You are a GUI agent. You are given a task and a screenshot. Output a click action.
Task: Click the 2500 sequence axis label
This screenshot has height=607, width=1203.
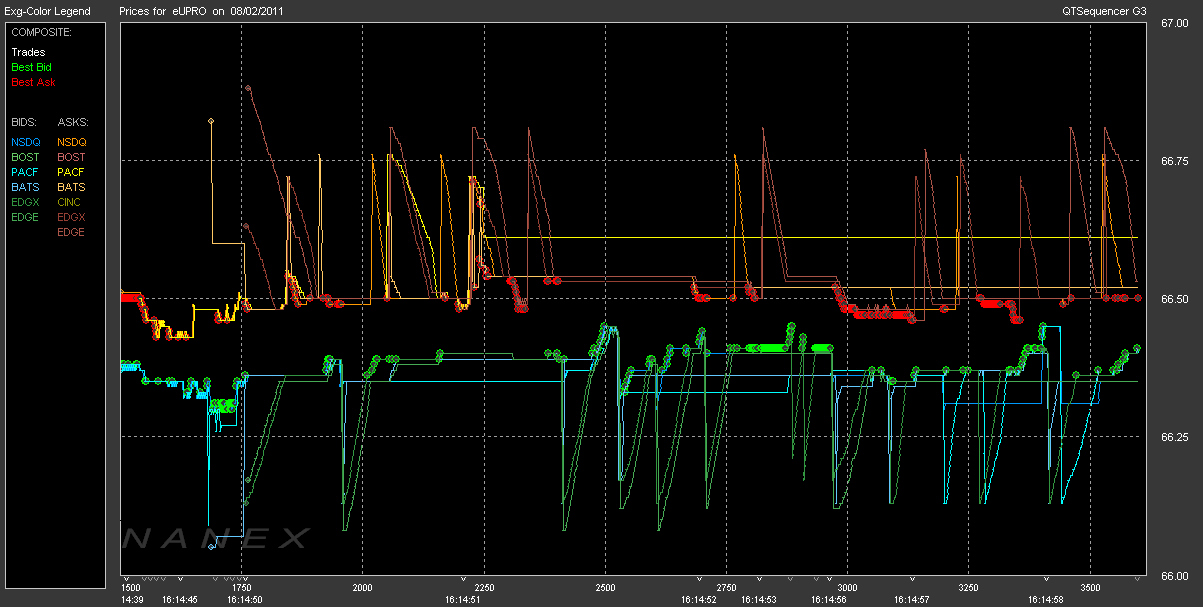(x=604, y=588)
